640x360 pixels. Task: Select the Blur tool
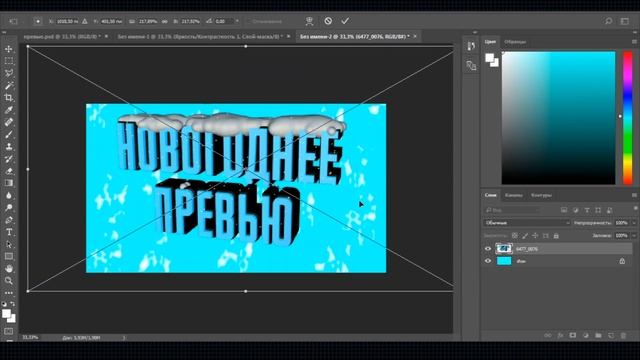coord(9,196)
